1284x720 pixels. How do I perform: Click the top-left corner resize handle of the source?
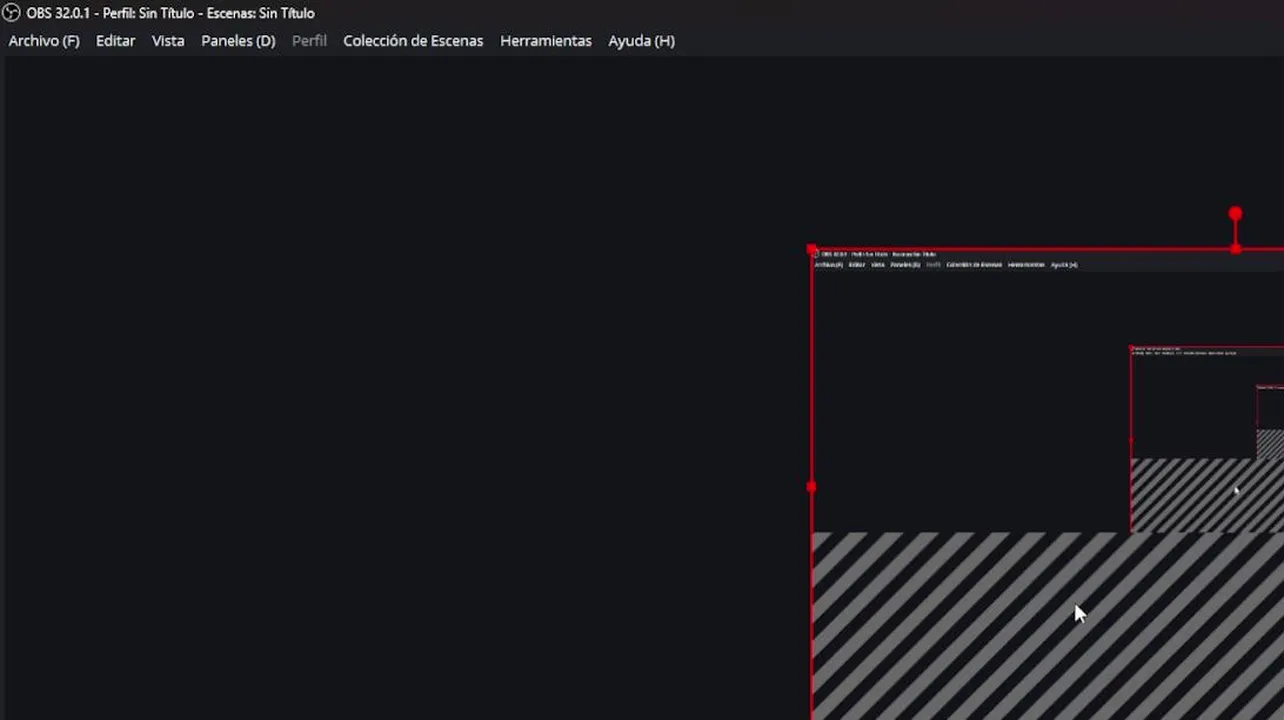(x=811, y=249)
